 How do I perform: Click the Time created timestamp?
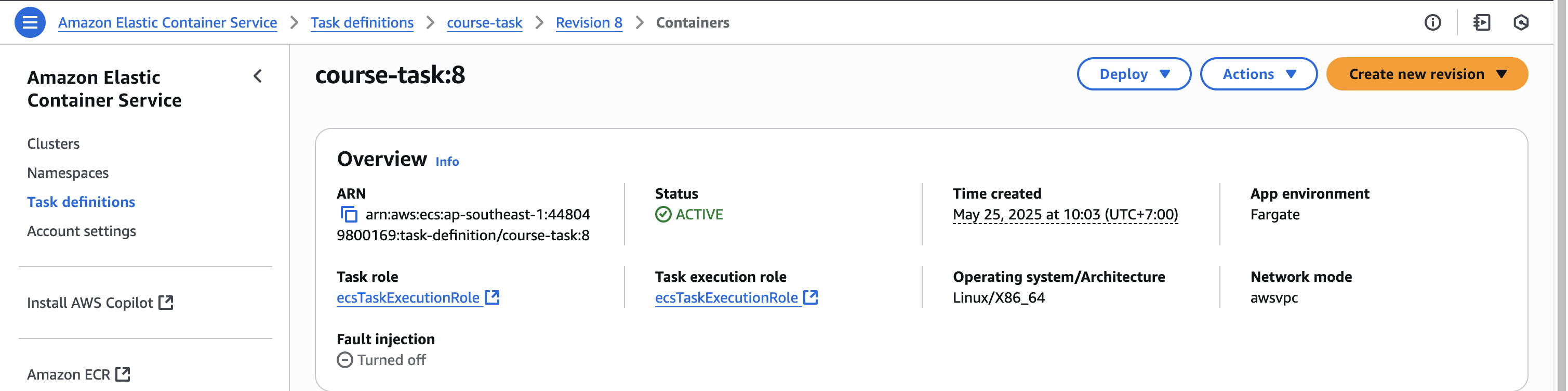[1065, 214]
